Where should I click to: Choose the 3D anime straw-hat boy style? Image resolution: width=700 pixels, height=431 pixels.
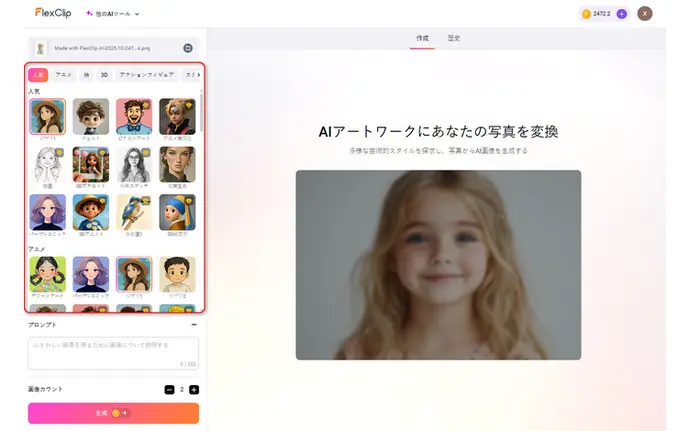point(91,212)
